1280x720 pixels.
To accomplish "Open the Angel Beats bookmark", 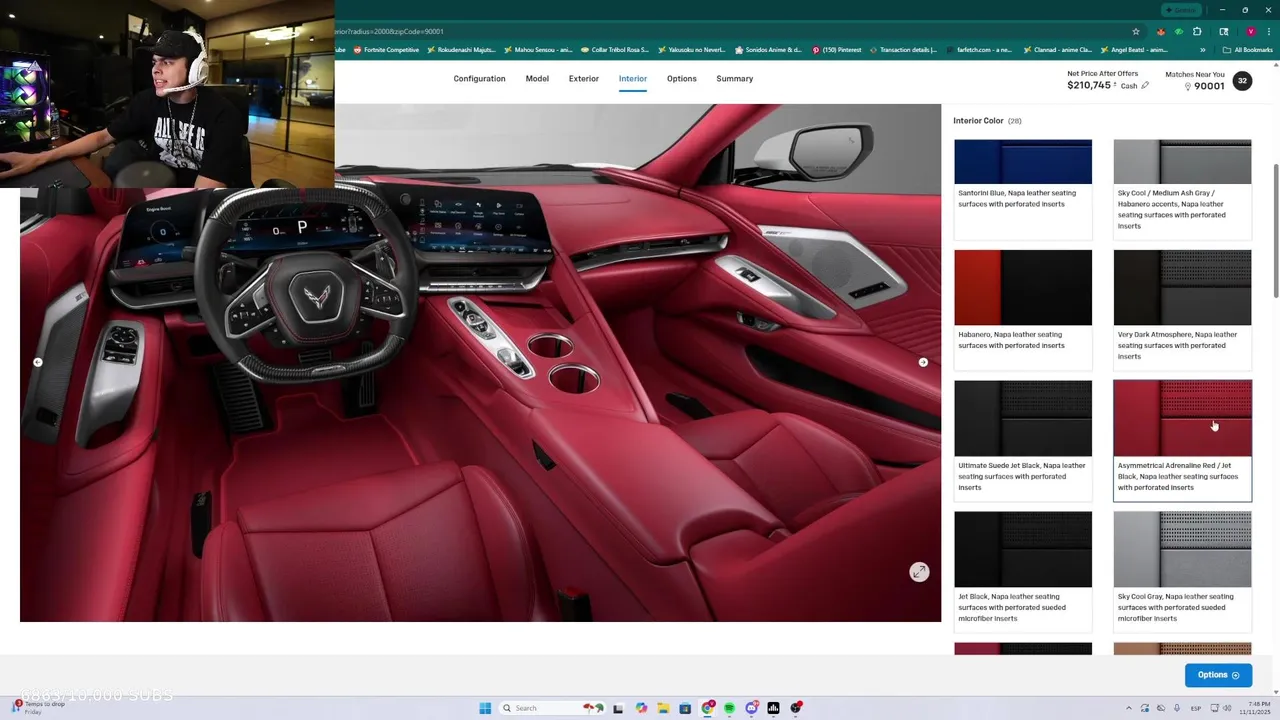I will pyautogui.click(x=1134, y=50).
